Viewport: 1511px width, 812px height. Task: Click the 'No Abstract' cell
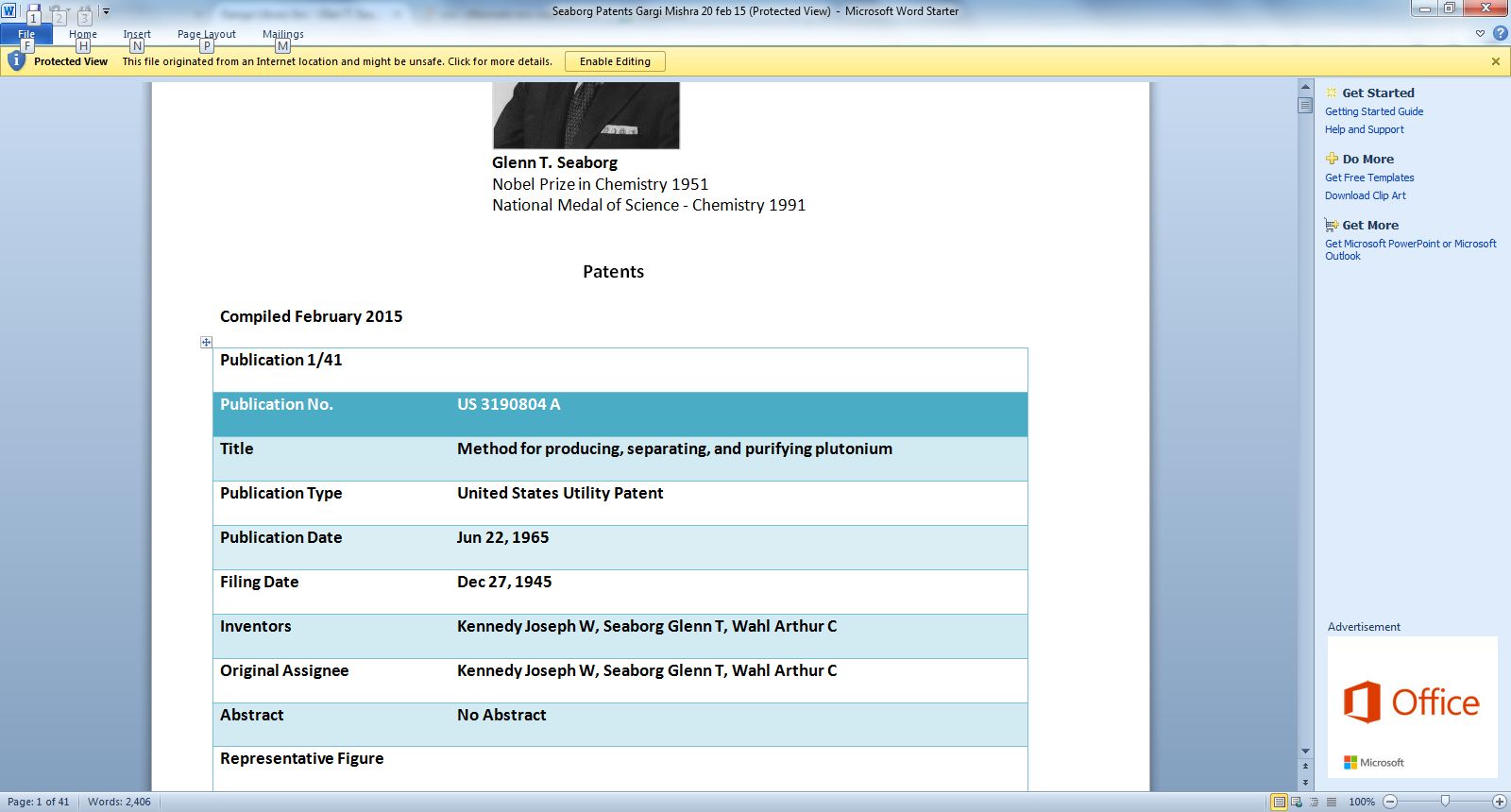[739, 725]
